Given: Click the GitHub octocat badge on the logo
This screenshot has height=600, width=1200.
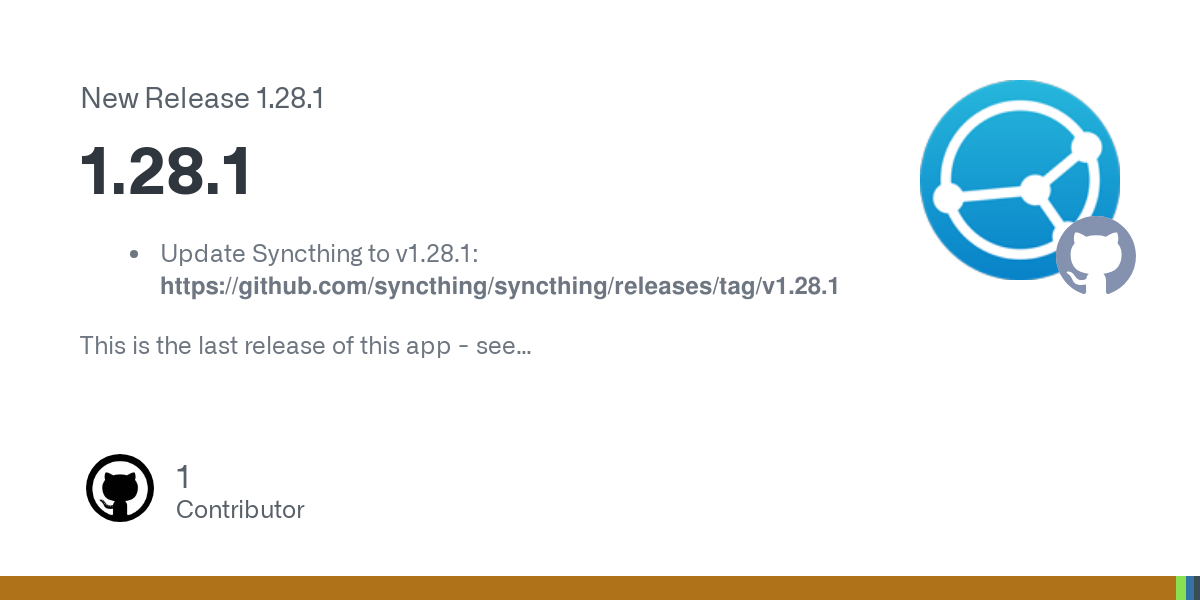Looking at the screenshot, I should [1096, 256].
